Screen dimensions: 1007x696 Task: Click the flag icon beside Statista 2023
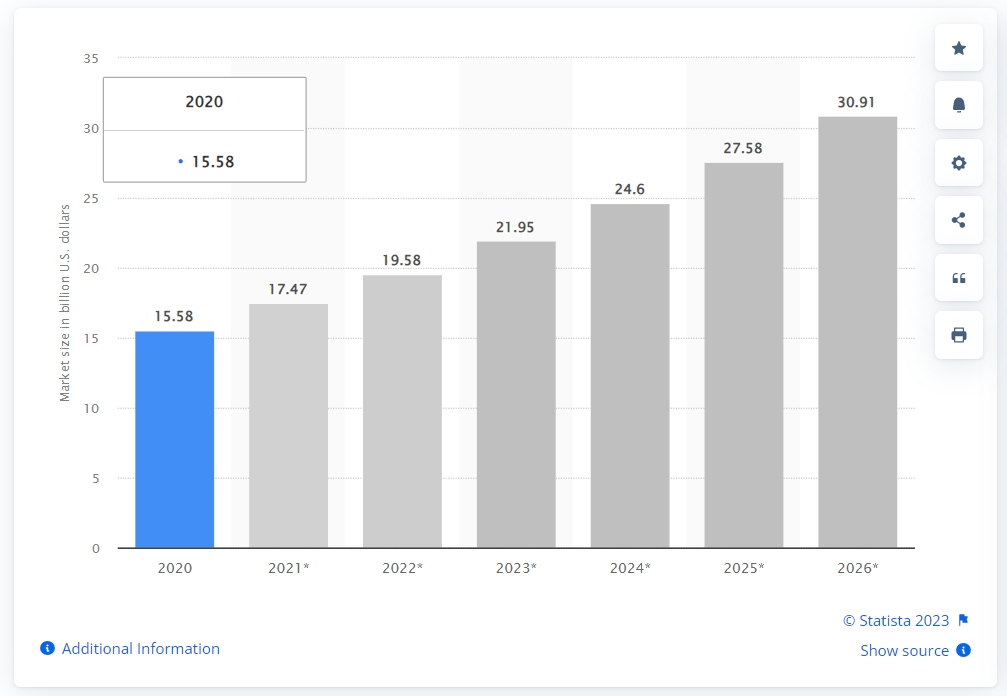(963, 620)
